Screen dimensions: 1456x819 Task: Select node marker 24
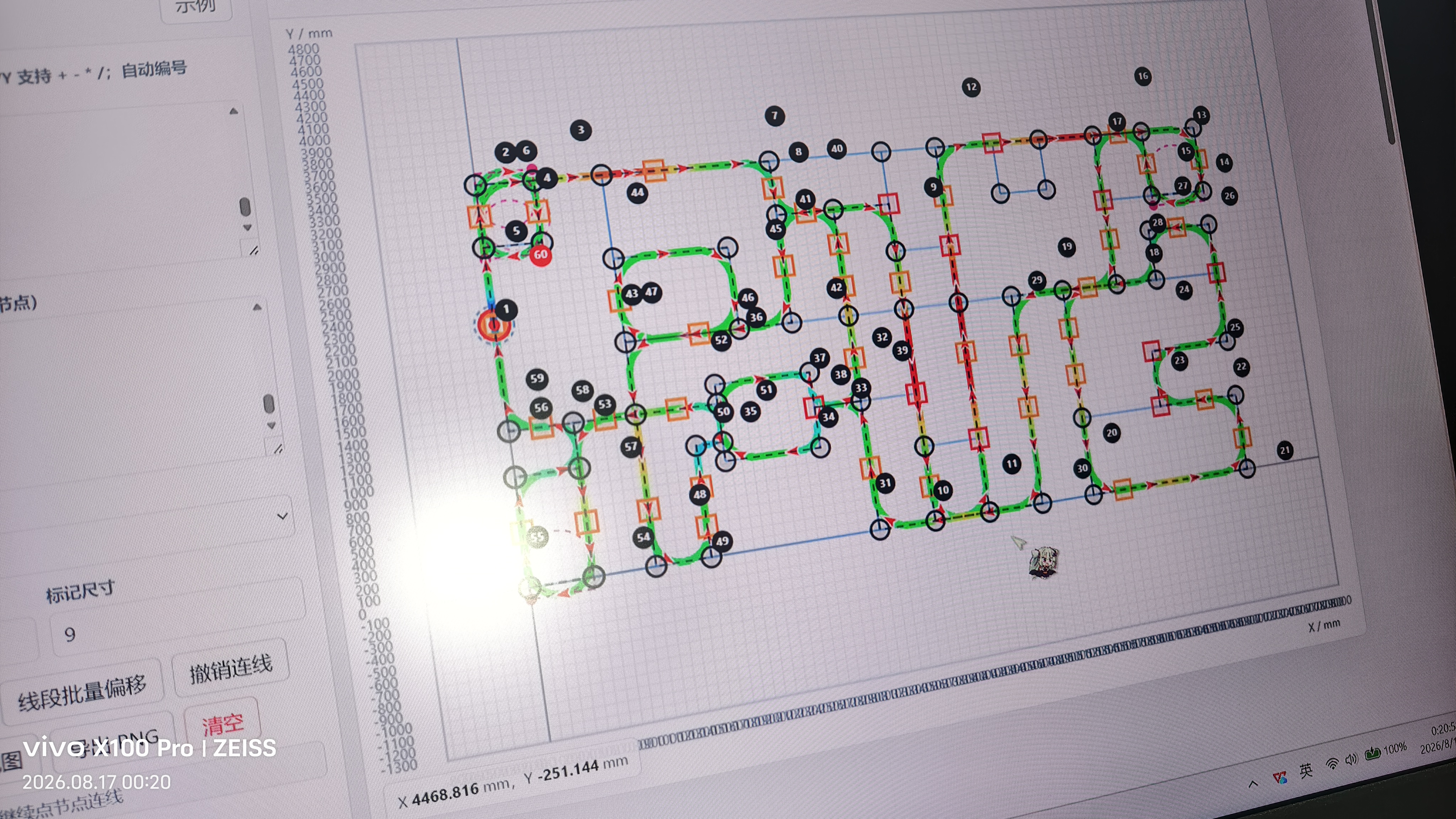click(1184, 290)
